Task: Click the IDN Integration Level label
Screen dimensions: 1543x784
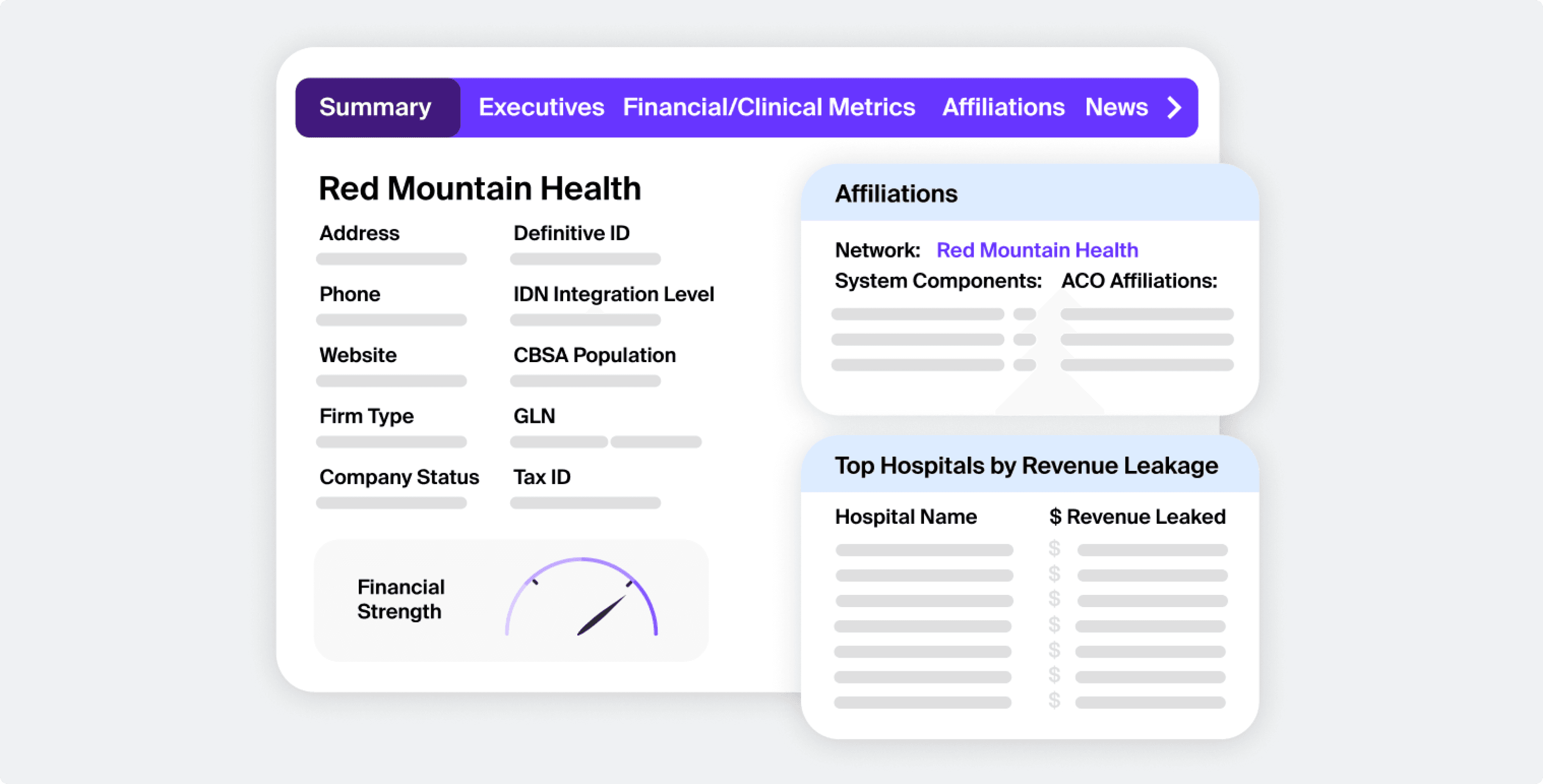Action: (x=613, y=294)
